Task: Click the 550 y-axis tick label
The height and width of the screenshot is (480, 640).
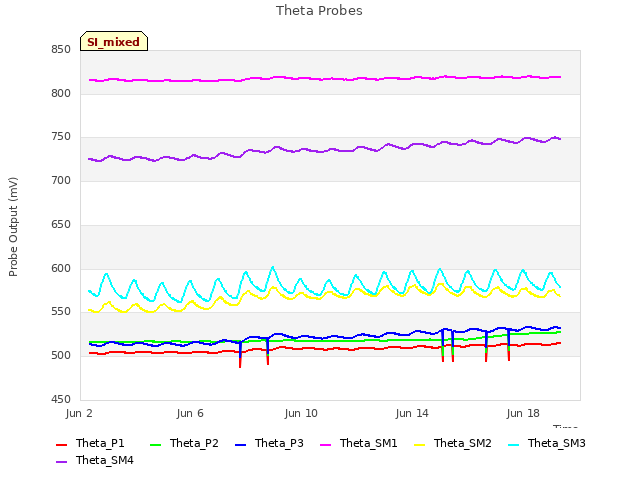Action: 61,312
